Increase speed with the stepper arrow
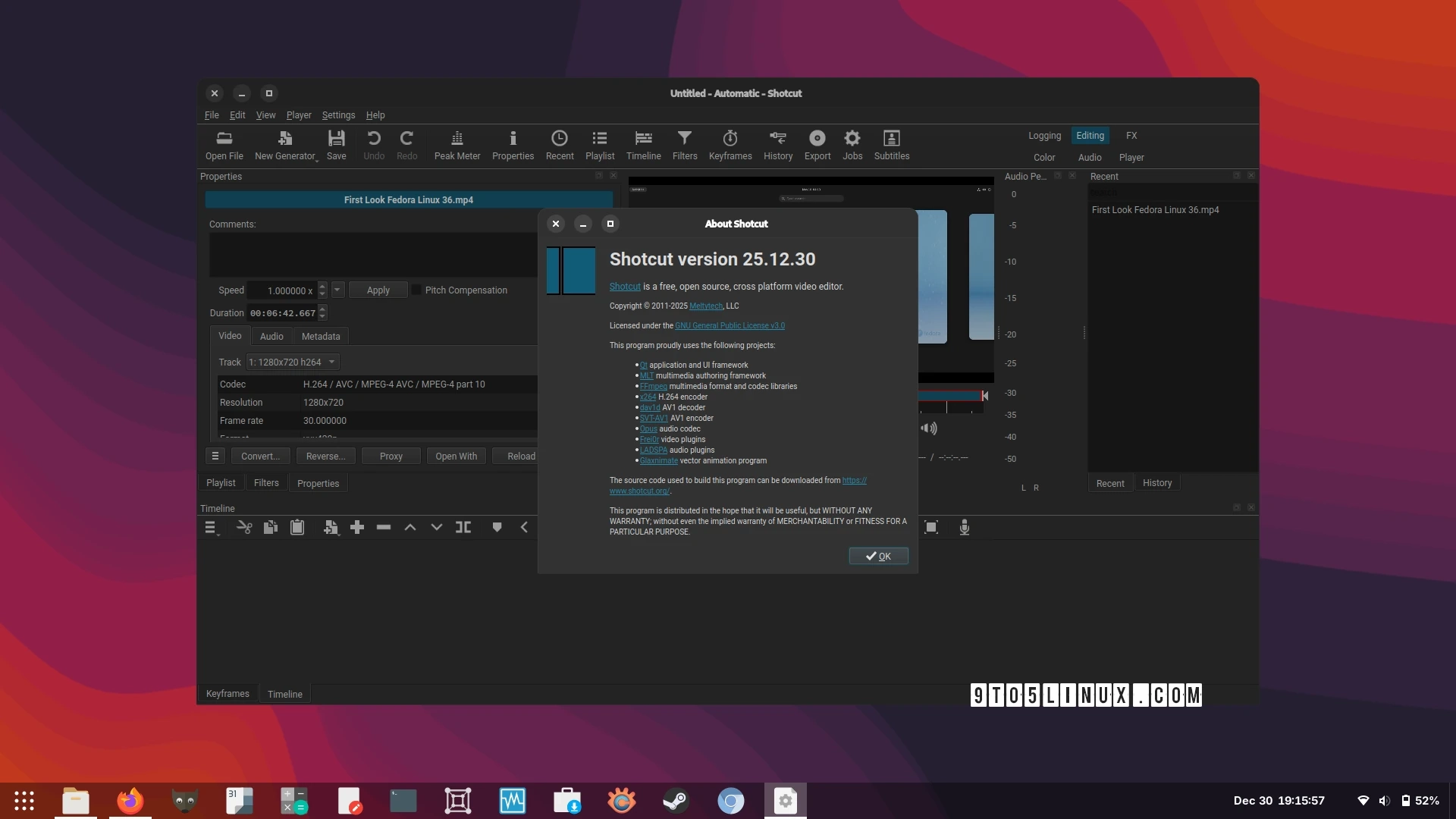 [322, 287]
